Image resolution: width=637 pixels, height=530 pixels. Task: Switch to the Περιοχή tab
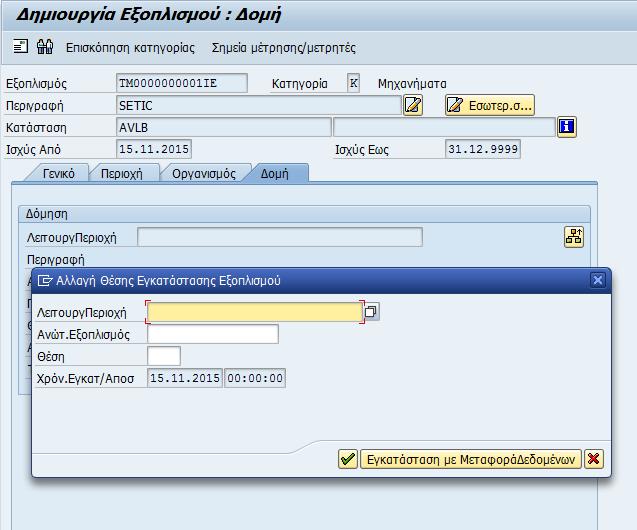(121, 173)
